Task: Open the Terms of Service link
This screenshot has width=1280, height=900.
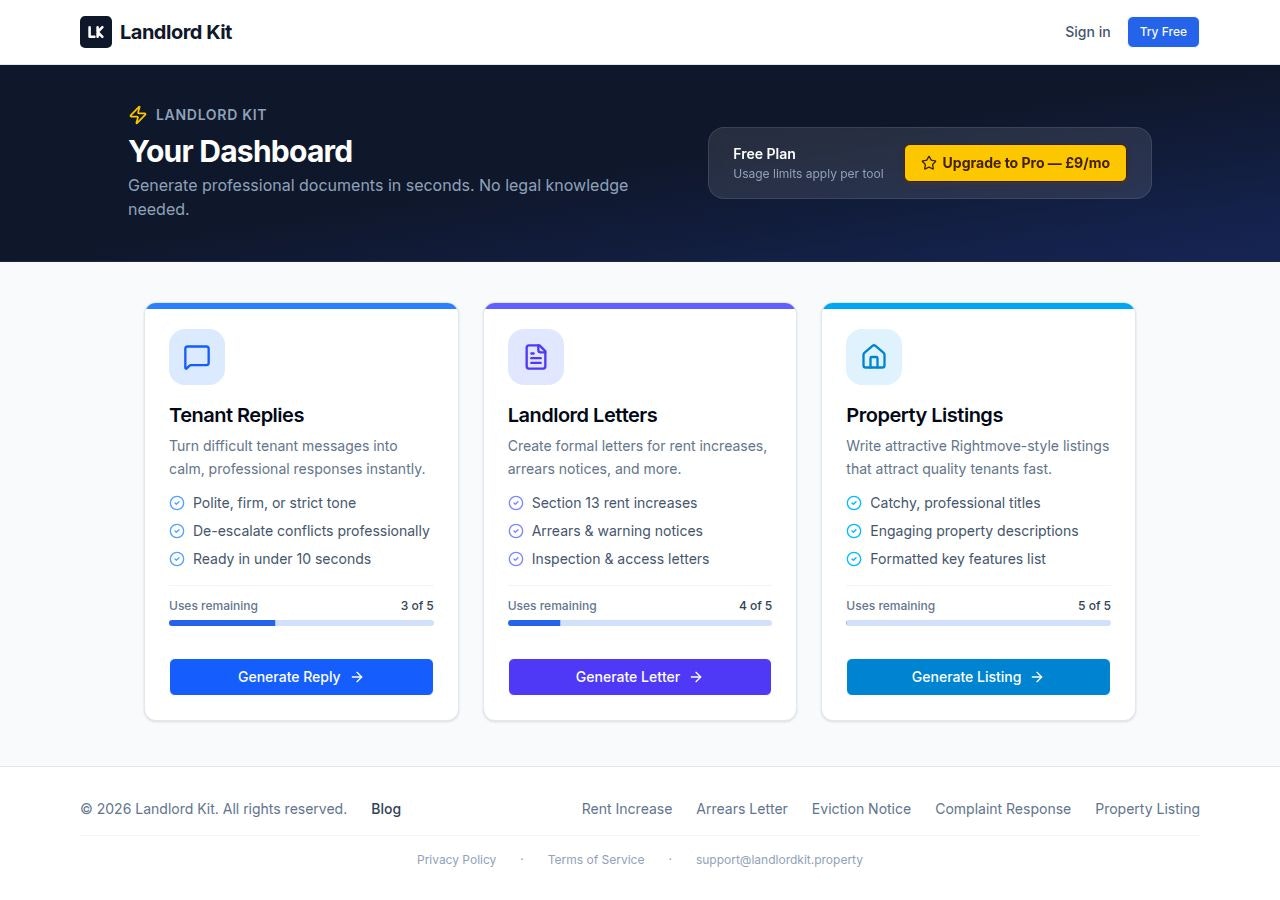Action: point(596,860)
